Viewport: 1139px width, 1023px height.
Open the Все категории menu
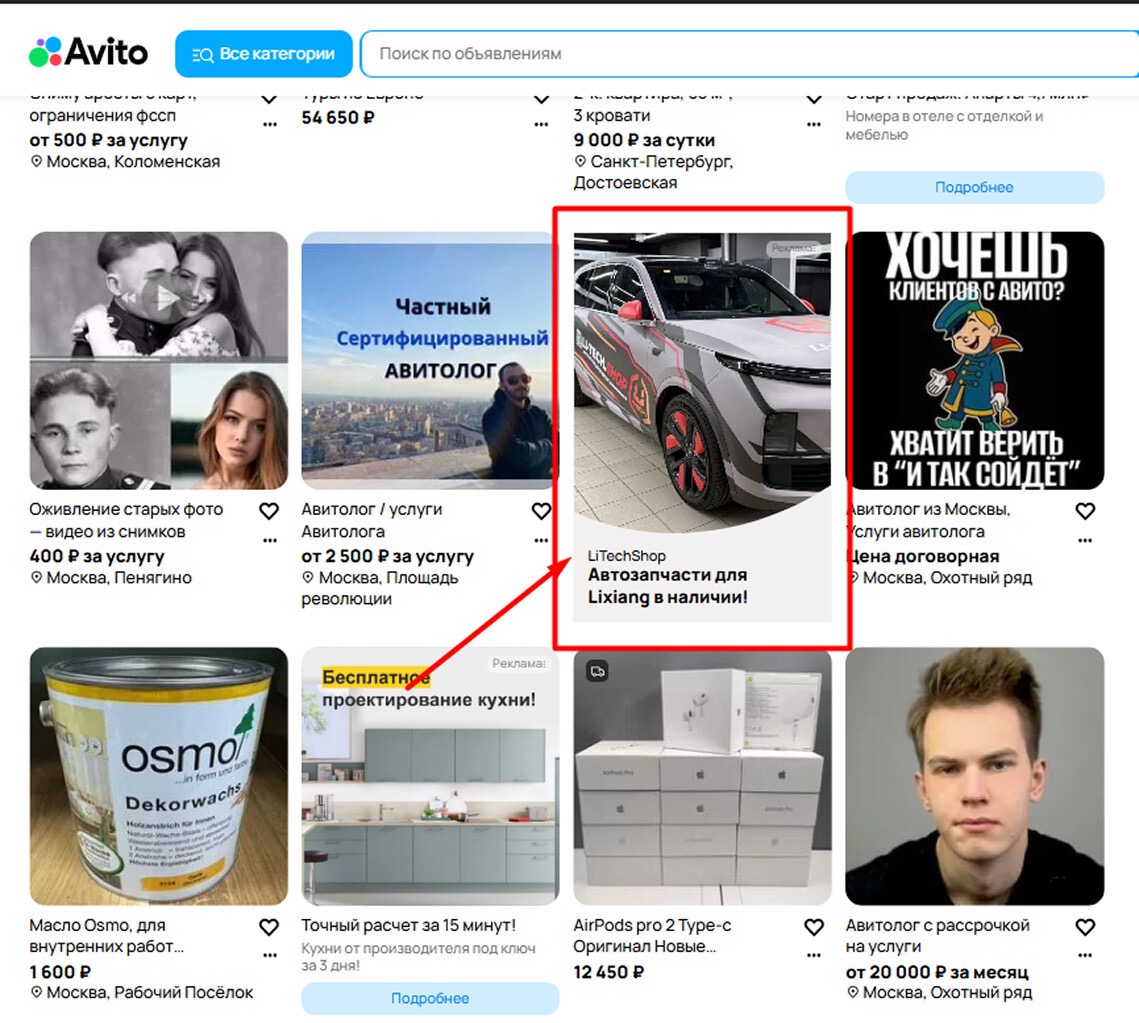pyautogui.click(x=263, y=54)
